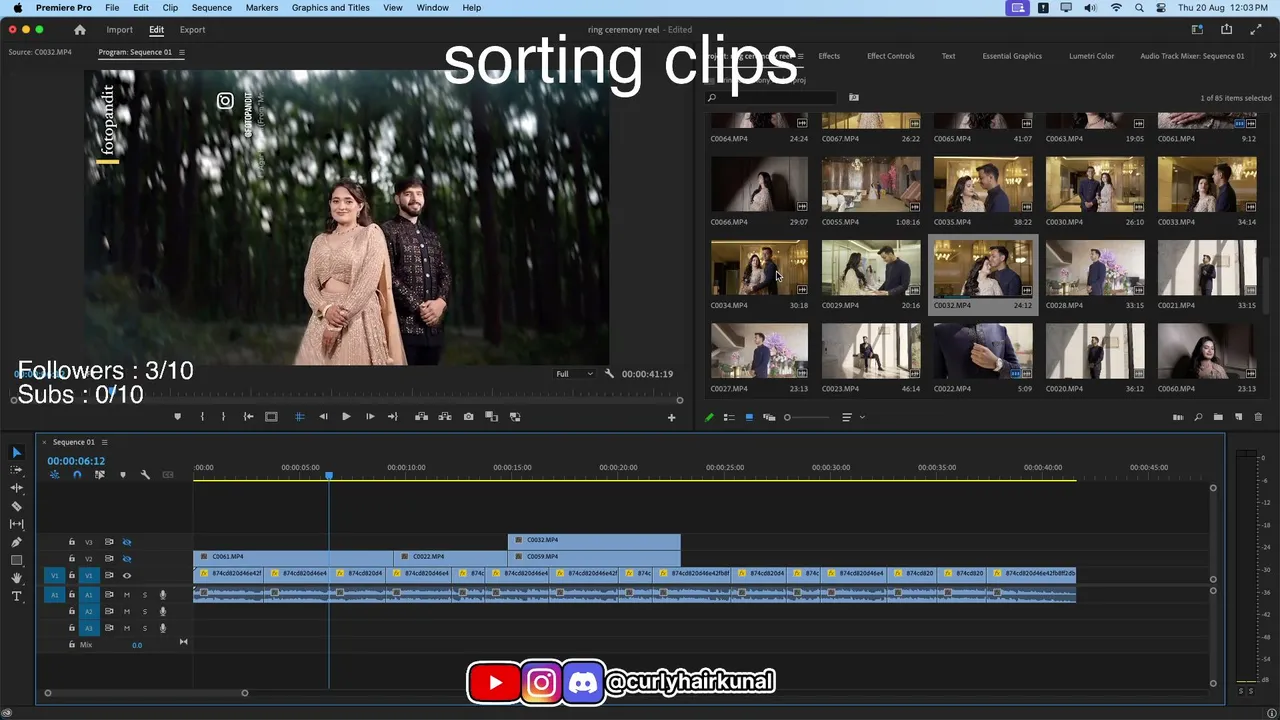Screen dimensions: 1280x720
Task: Open playback resolution dropdown showing Full
Action: tap(574, 374)
